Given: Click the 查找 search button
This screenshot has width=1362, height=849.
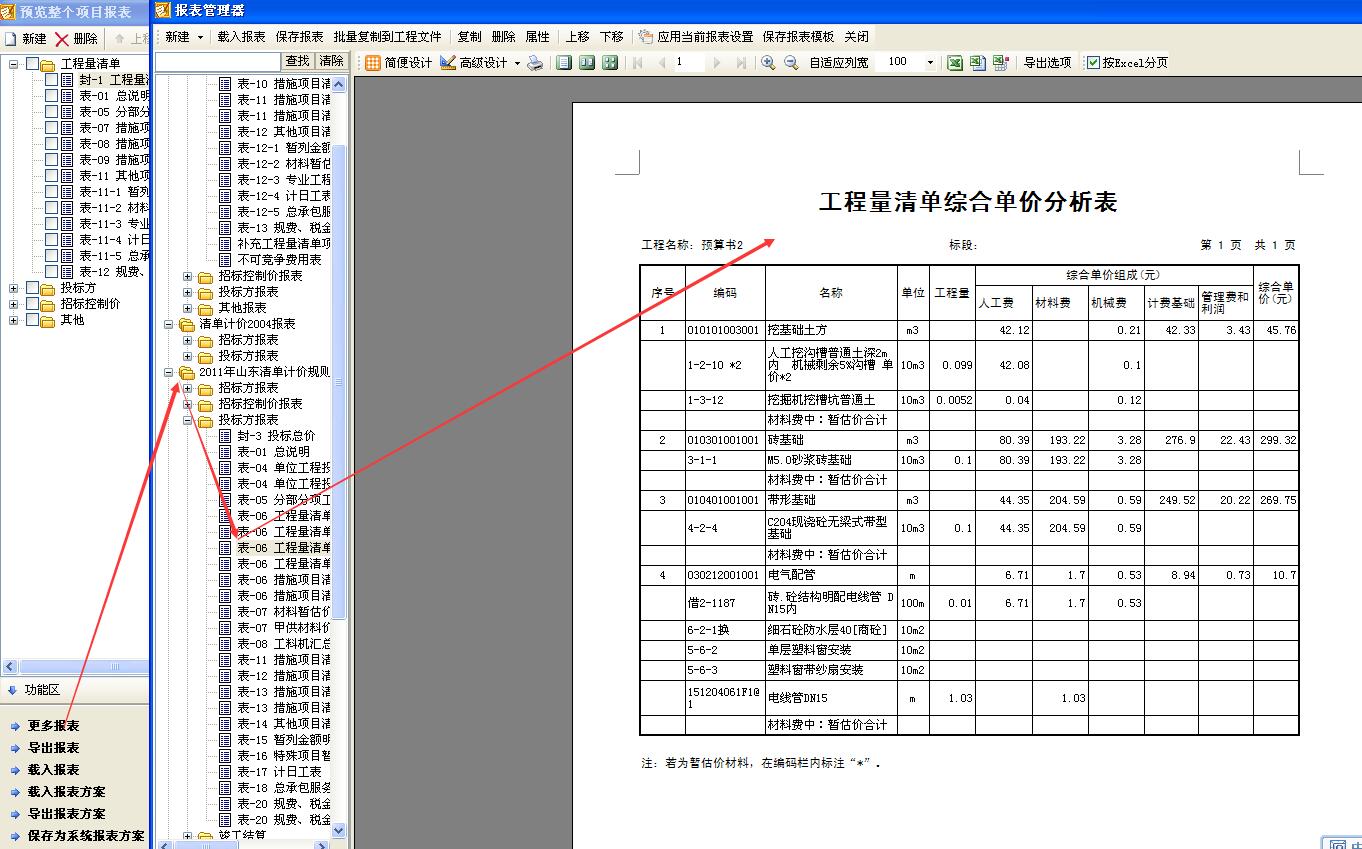Looking at the screenshot, I should (297, 61).
